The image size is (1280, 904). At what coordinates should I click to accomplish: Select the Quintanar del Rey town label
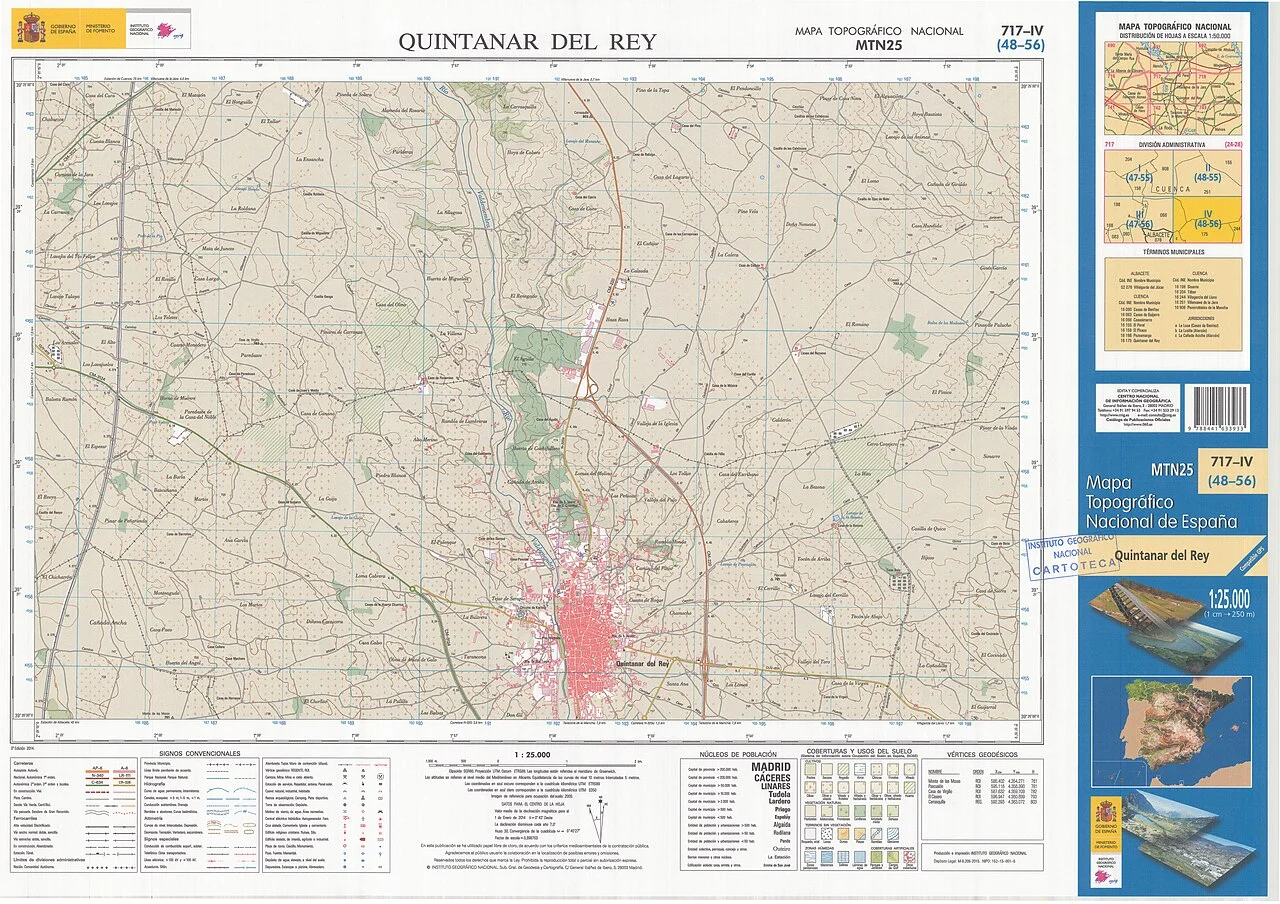(x=641, y=661)
